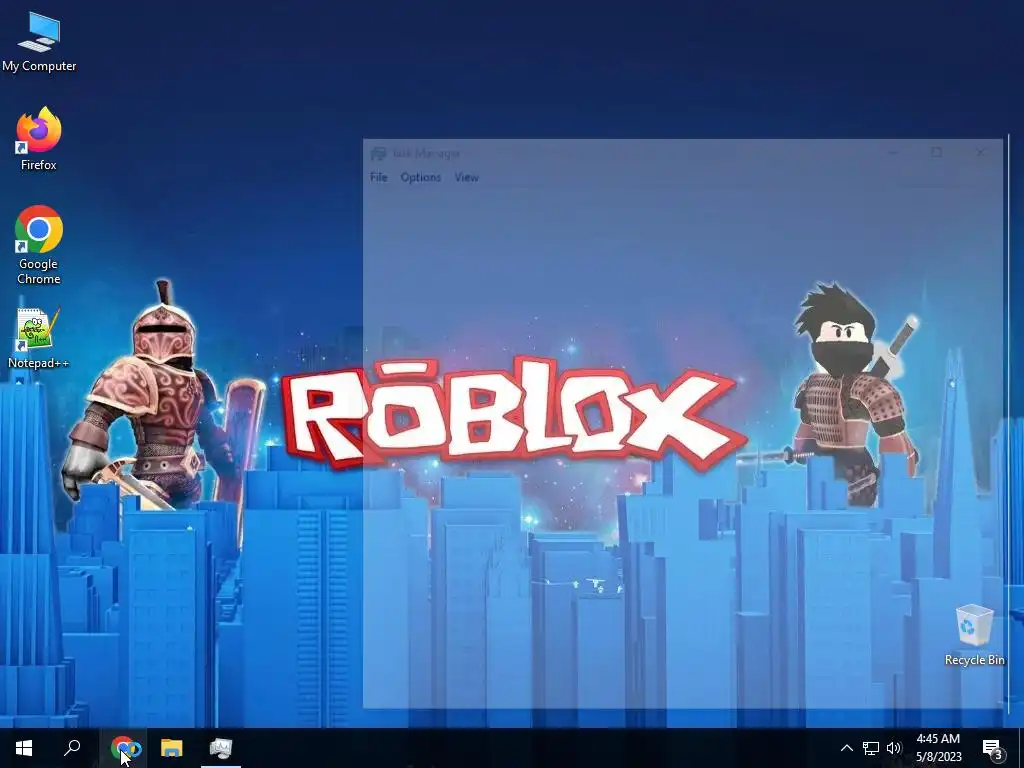Click the Task Manager title bar icon
The height and width of the screenshot is (768, 1024).
378,153
